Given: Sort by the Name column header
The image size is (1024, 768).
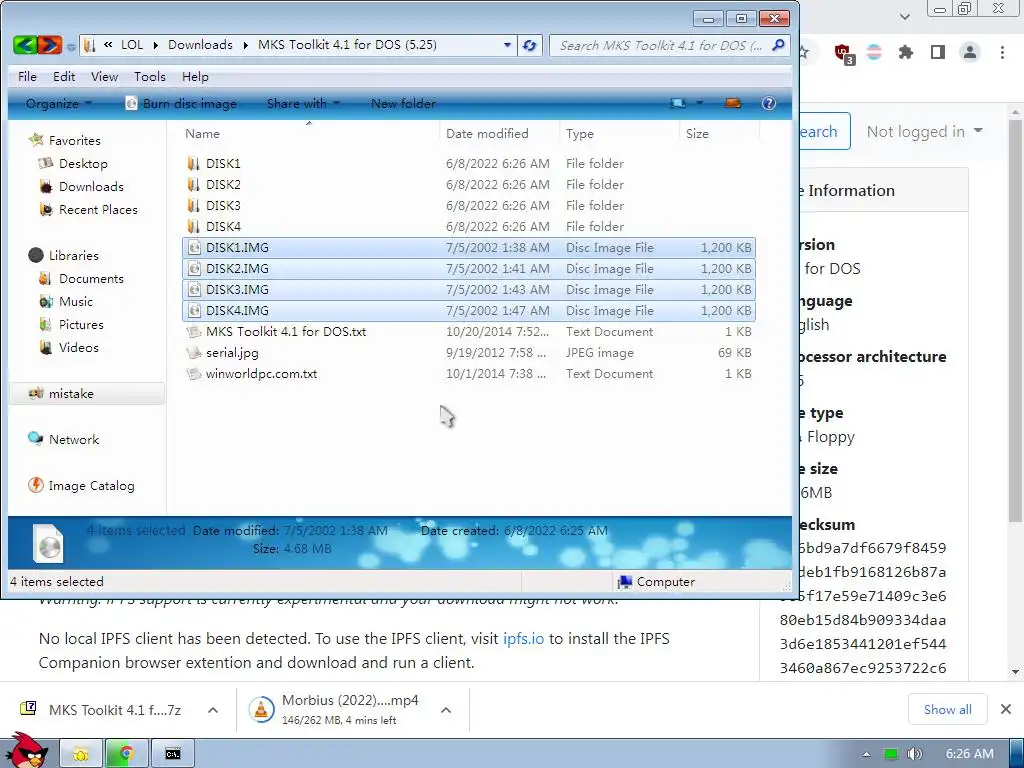Looking at the screenshot, I should pyautogui.click(x=202, y=133).
